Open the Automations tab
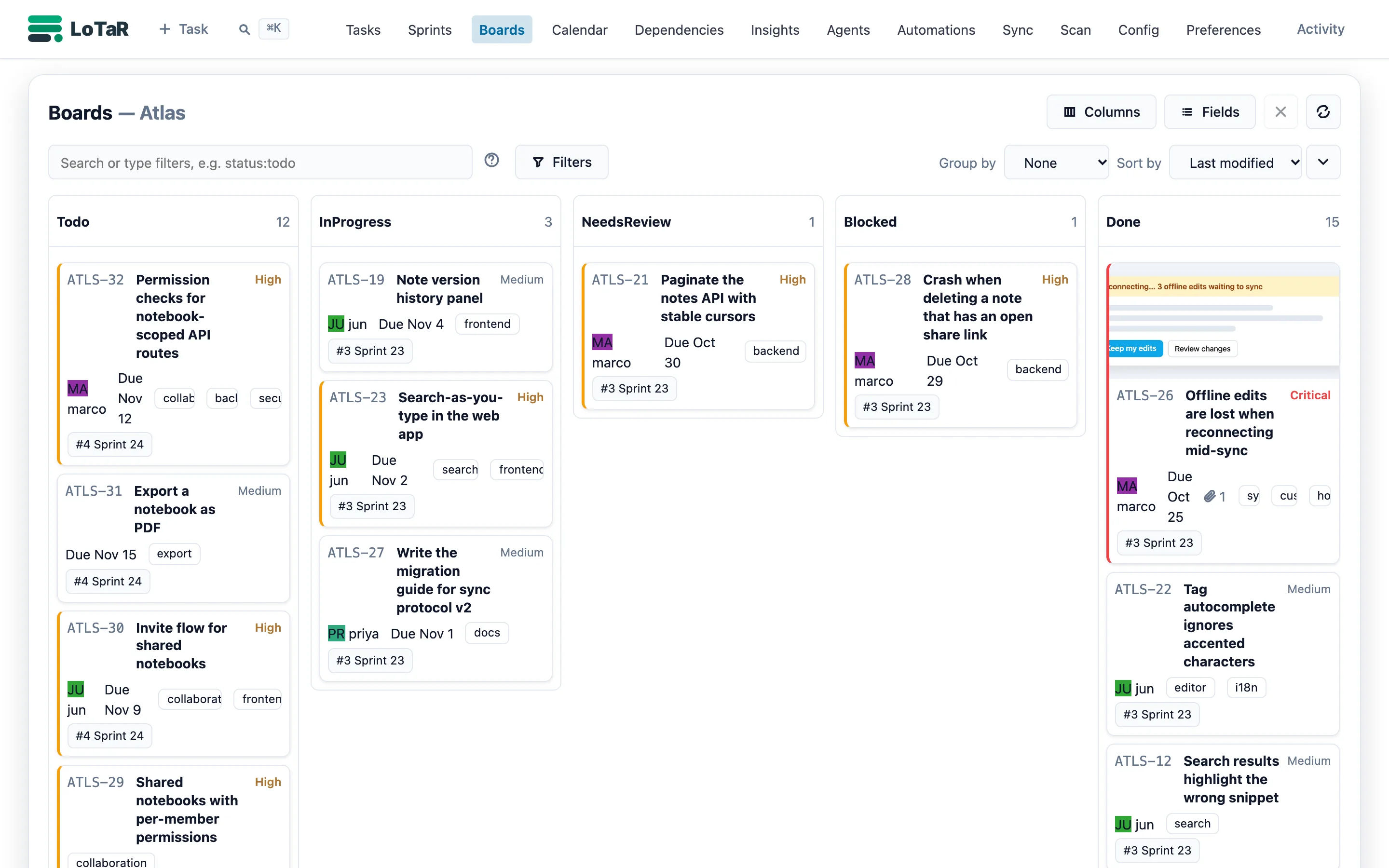The height and width of the screenshot is (868, 1389). (936, 29)
